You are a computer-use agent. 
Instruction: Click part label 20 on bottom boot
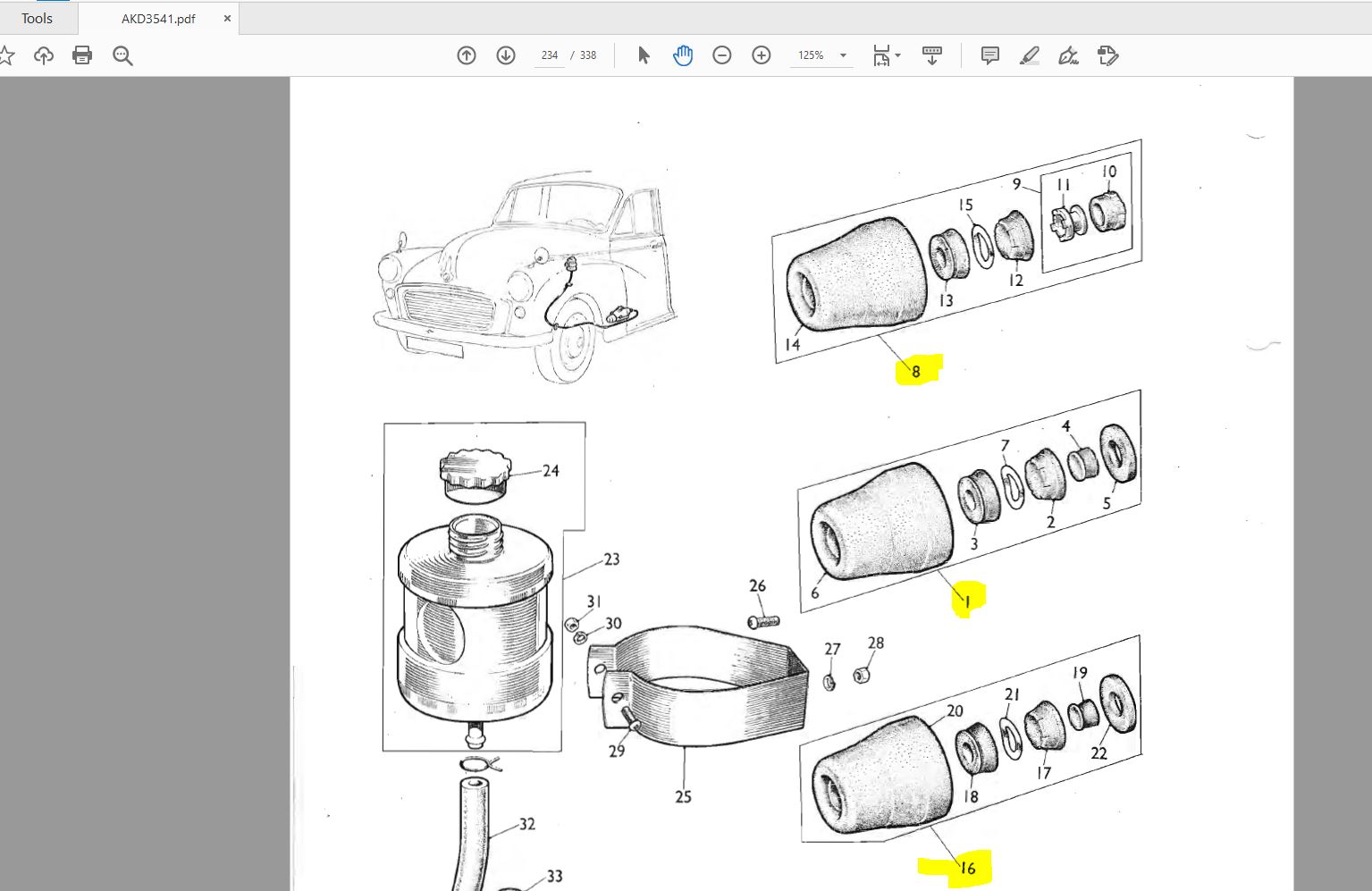[x=955, y=711]
